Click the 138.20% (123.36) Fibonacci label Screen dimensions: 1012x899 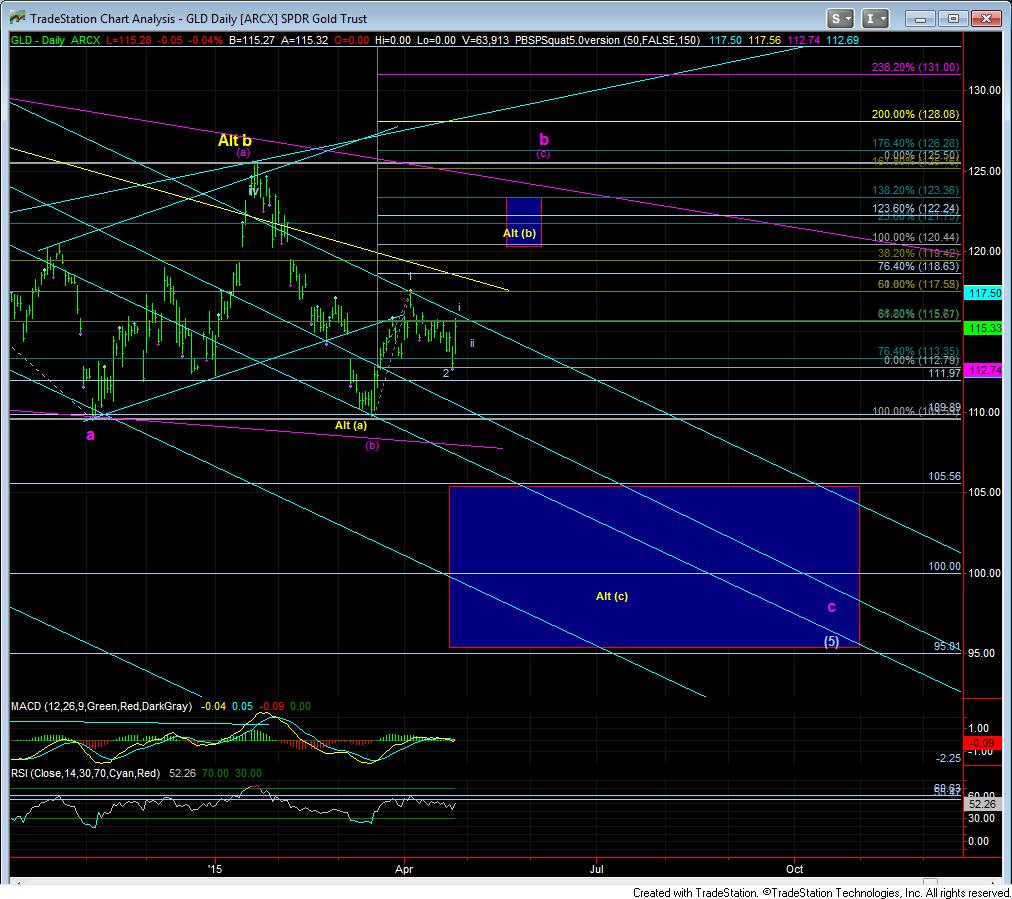point(915,190)
